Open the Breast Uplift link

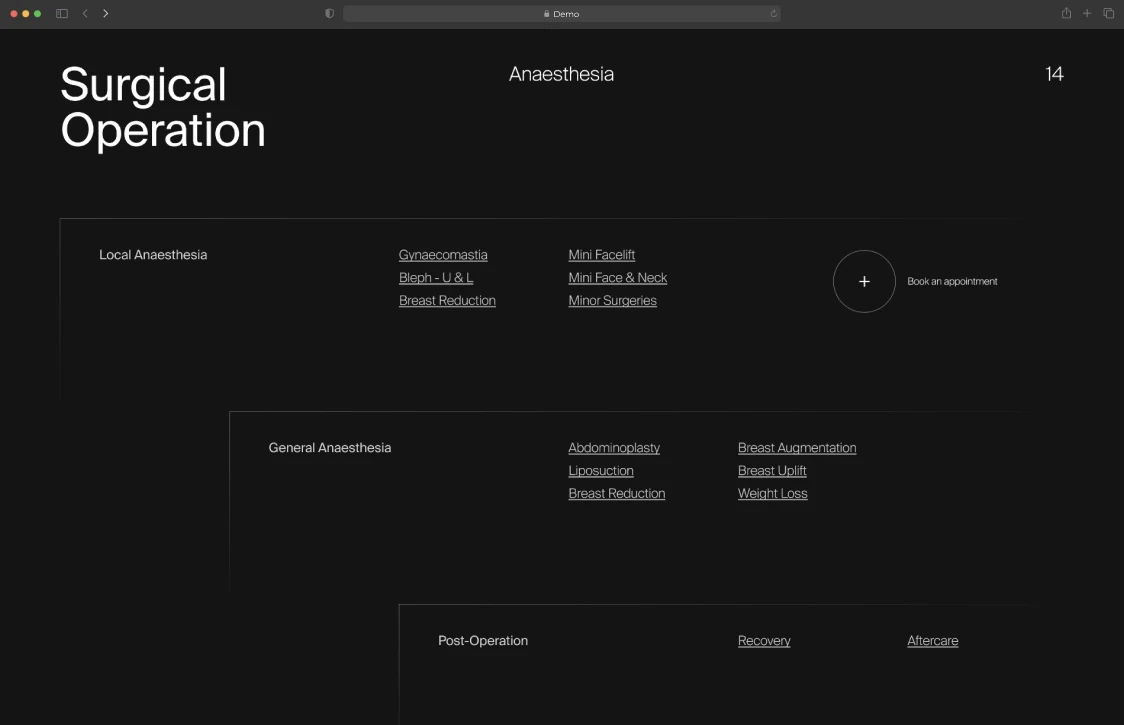coord(772,470)
